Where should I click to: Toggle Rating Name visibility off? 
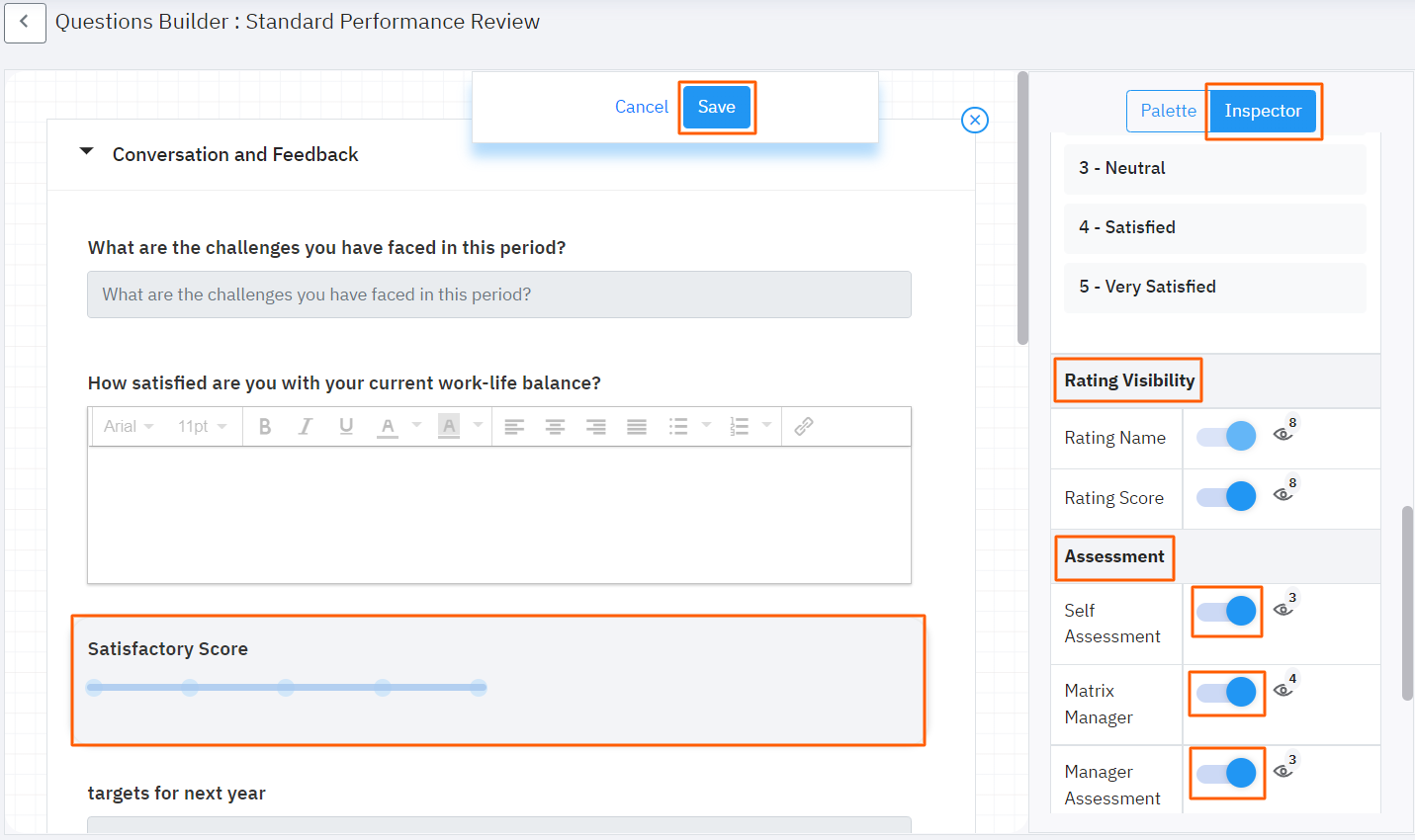(x=1226, y=435)
